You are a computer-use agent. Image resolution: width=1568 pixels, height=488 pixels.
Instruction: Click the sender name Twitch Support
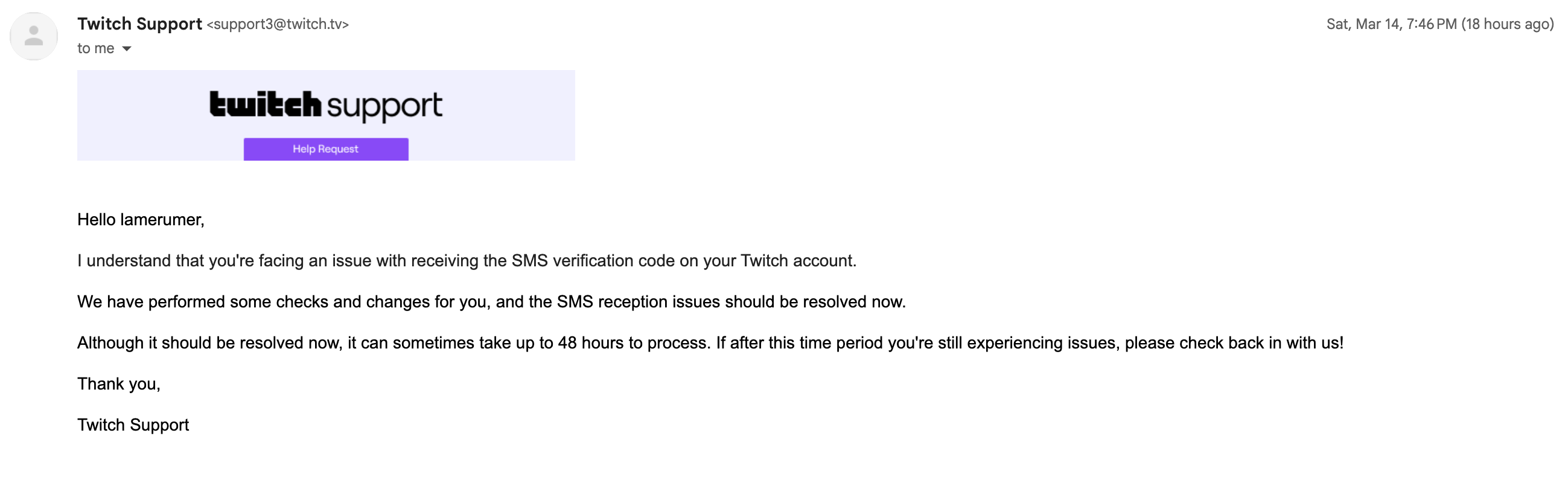(139, 24)
